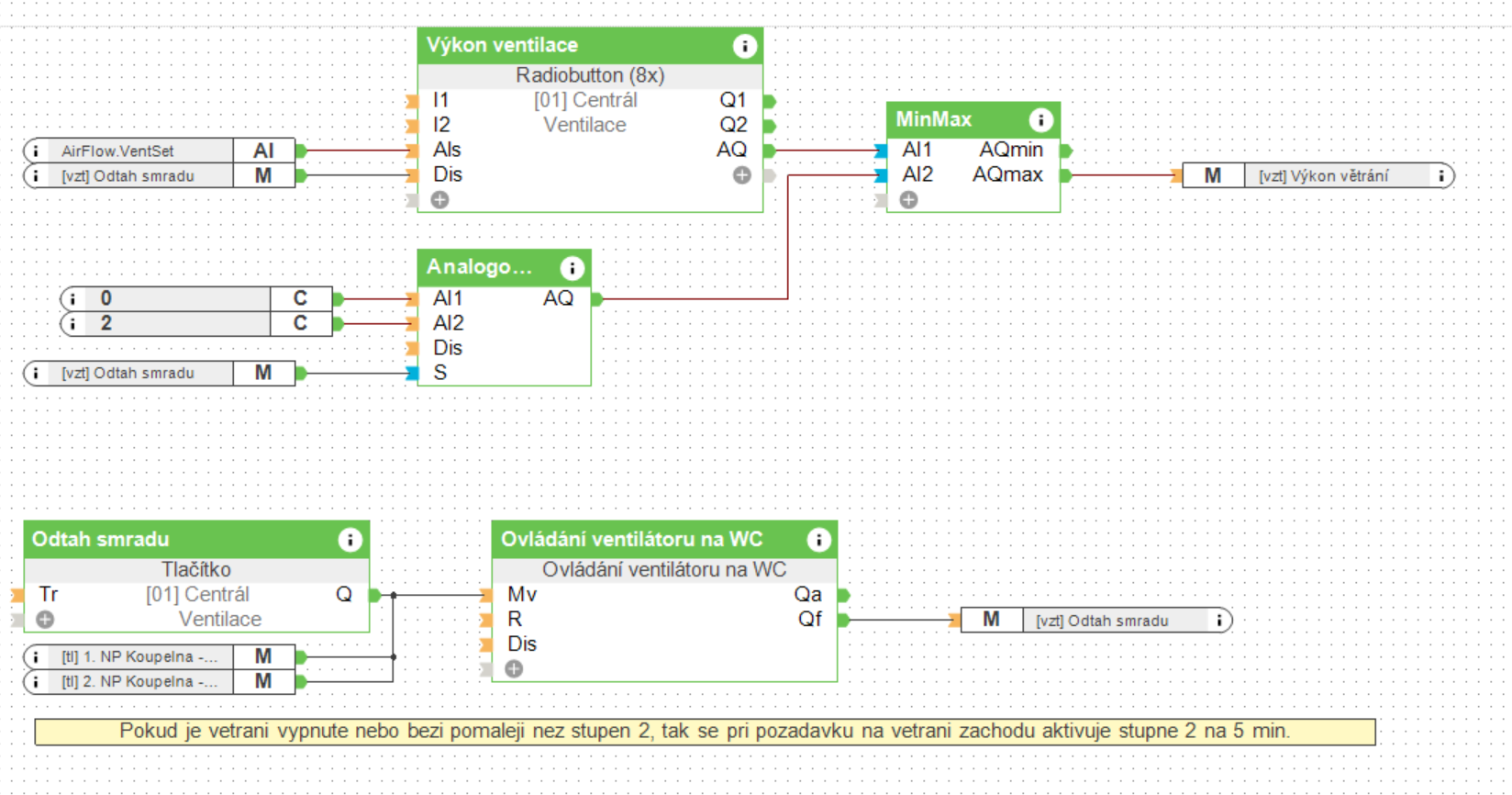
Task: Open info icon on Ovládání ventilátoru na WC block
Action: tap(818, 540)
